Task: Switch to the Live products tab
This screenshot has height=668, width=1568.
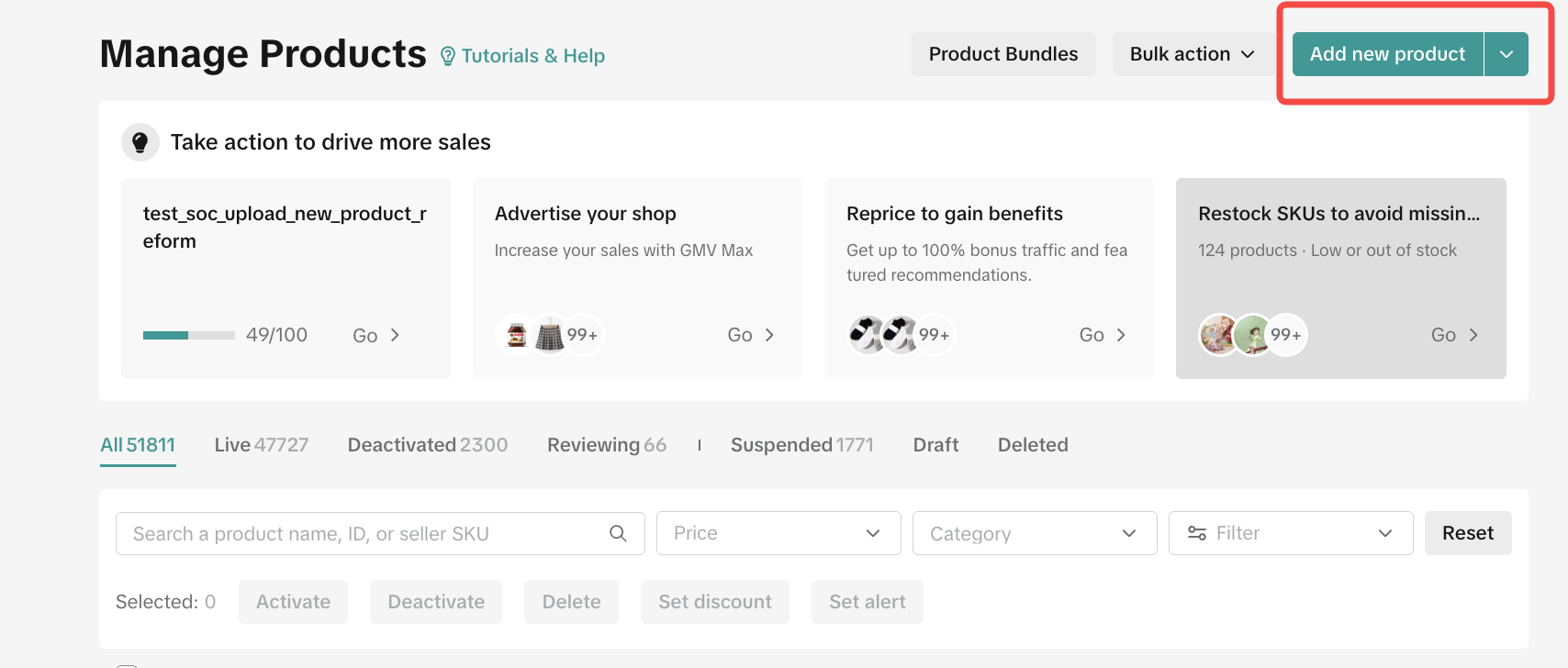Action: pyautogui.click(x=261, y=445)
